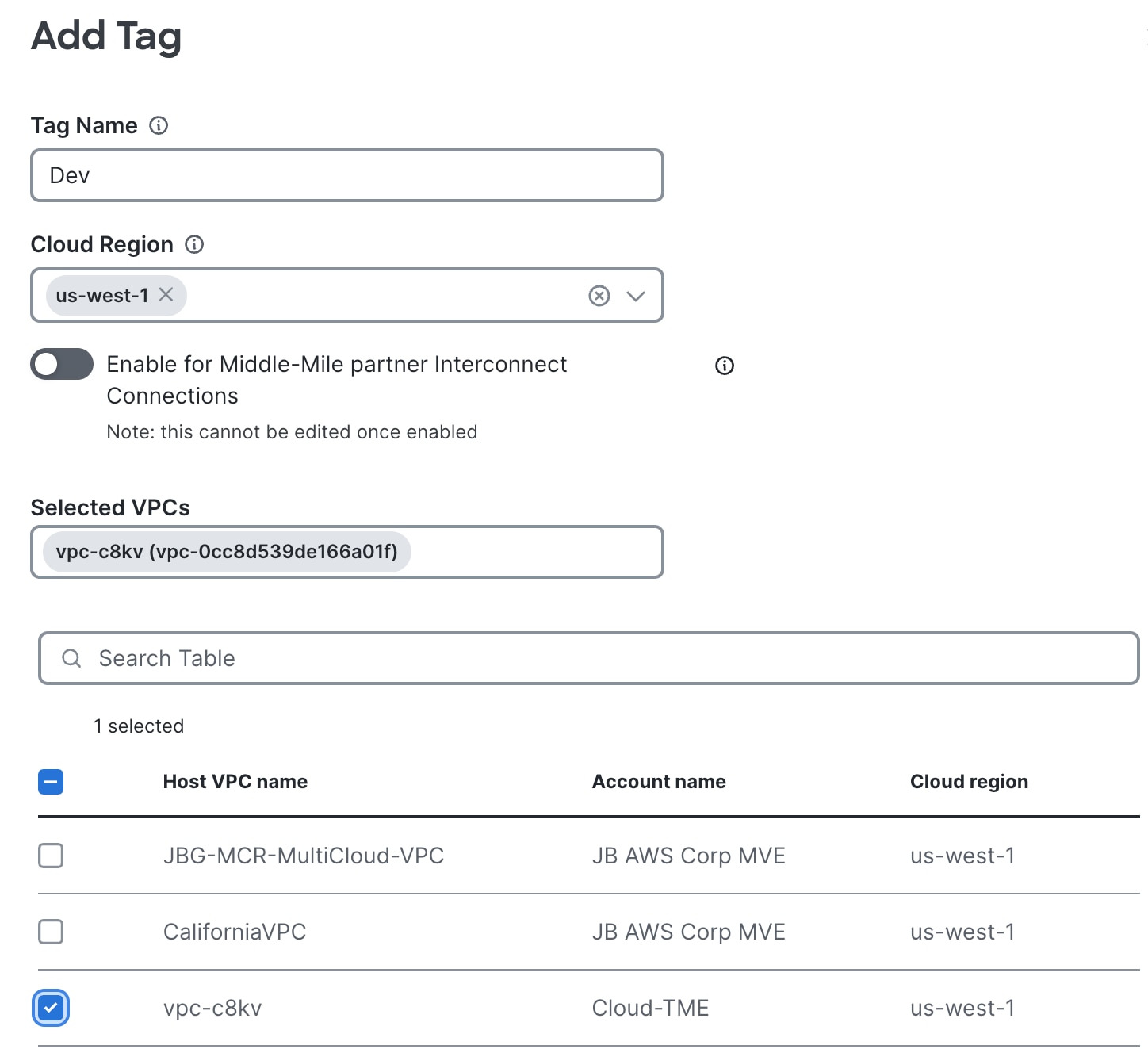Sort by Host VPC name column
1148x1053 pixels.
click(x=235, y=782)
